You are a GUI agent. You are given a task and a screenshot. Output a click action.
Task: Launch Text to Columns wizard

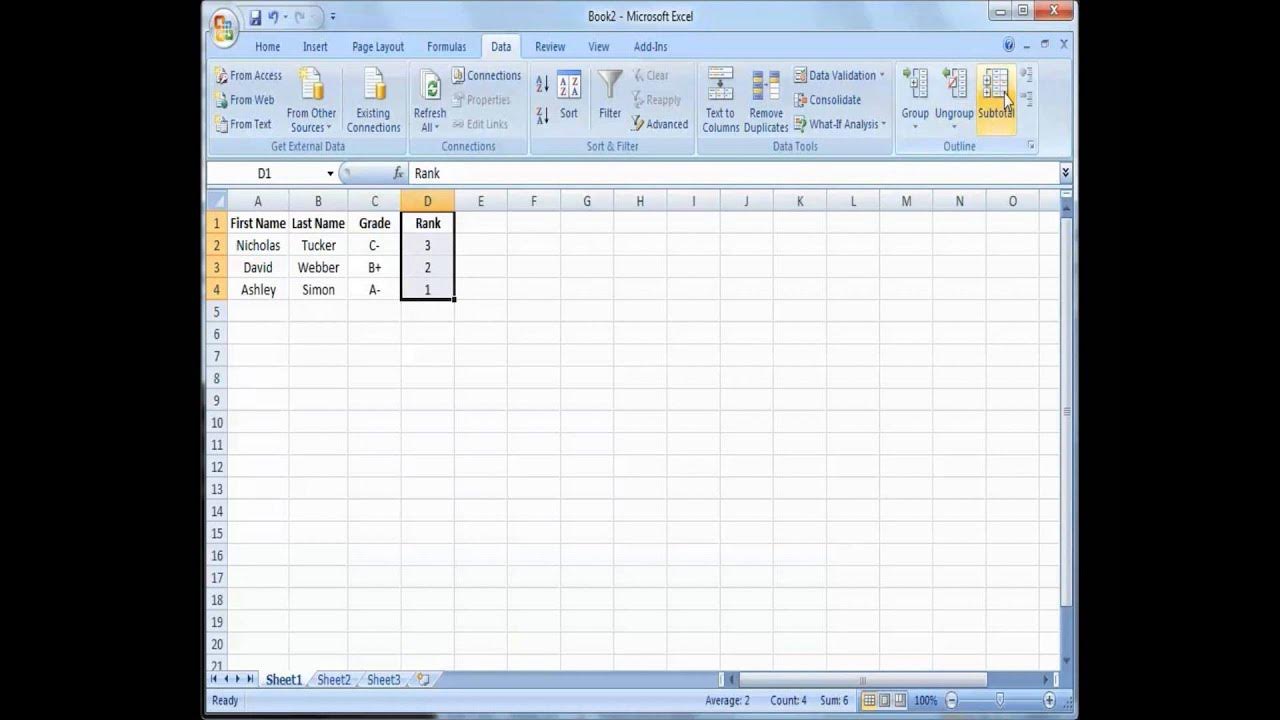(720, 100)
